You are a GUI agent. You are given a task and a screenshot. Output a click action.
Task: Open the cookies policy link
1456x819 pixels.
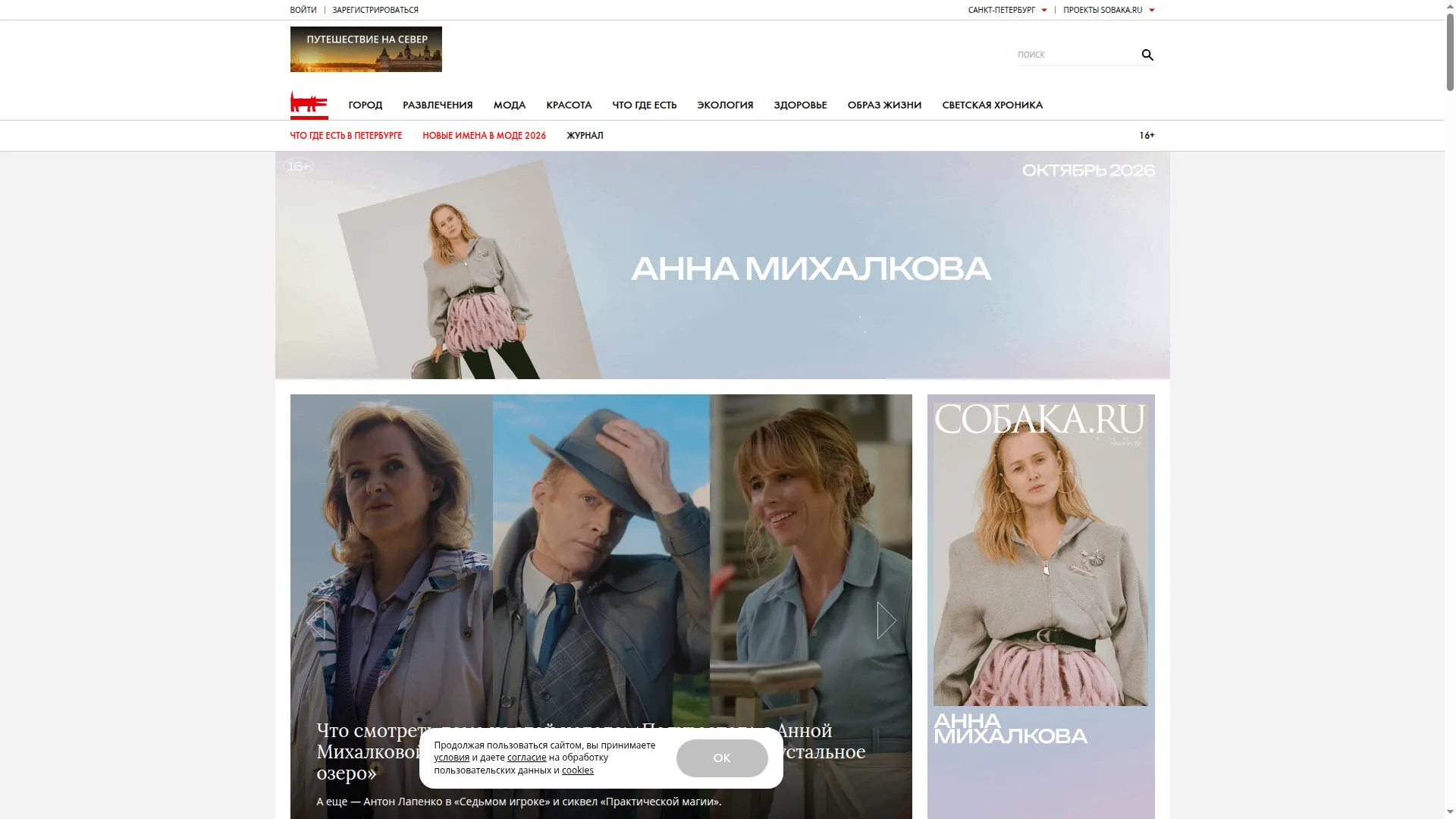pos(578,770)
